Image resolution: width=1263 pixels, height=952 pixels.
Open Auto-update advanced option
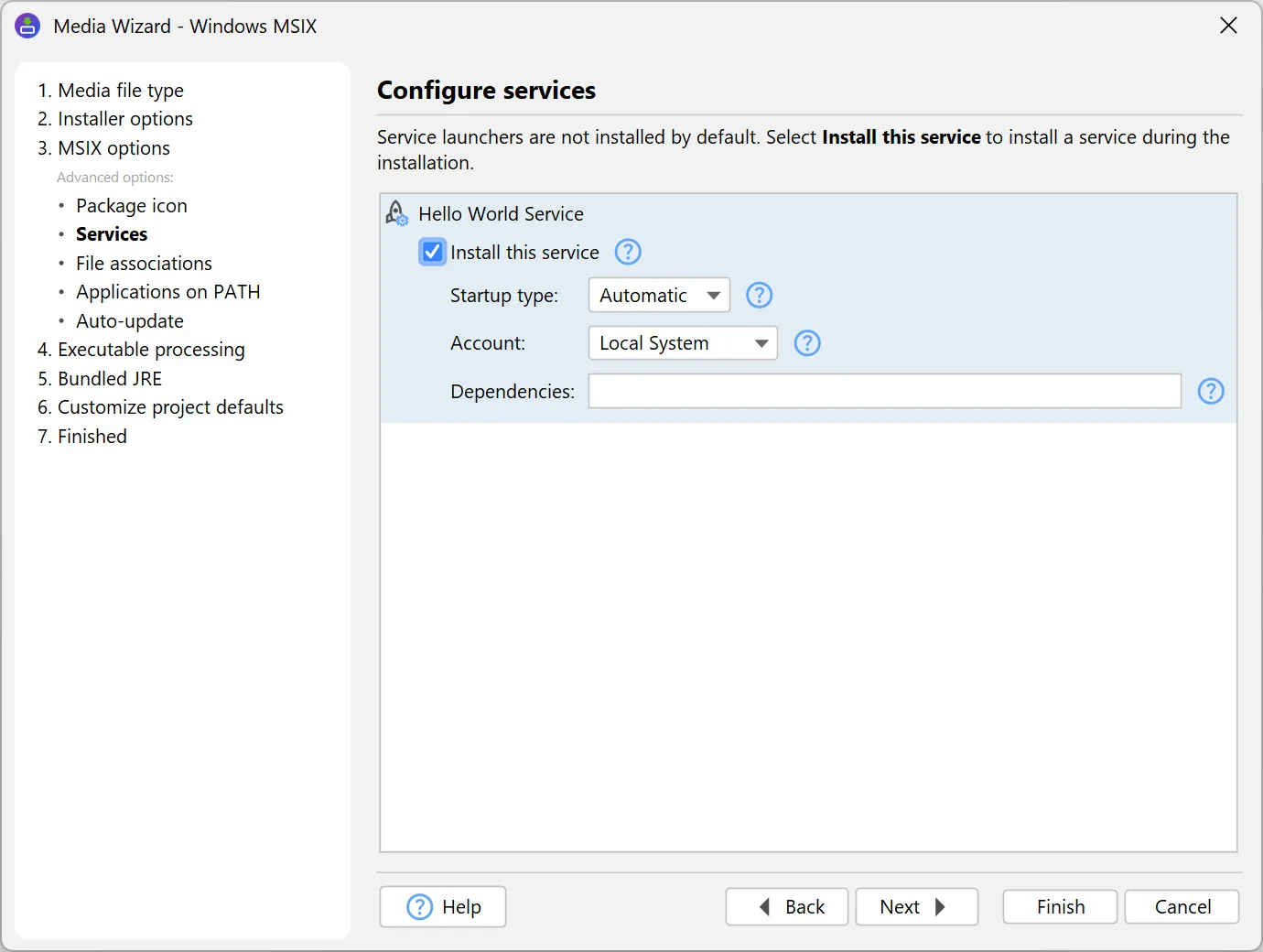[x=130, y=320]
